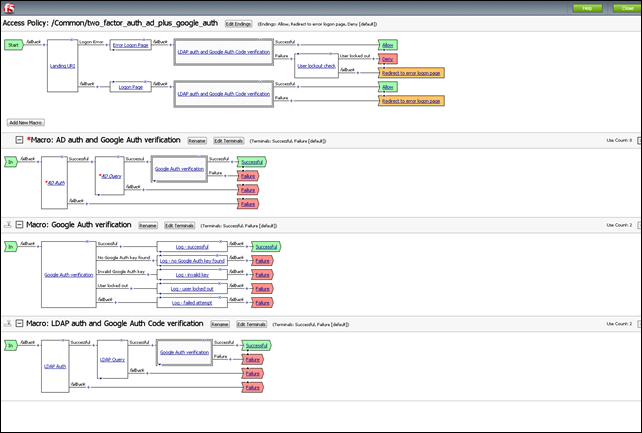Click the Successful terminal in the Google Auth macro
642x433 pixels.
pos(266,246)
